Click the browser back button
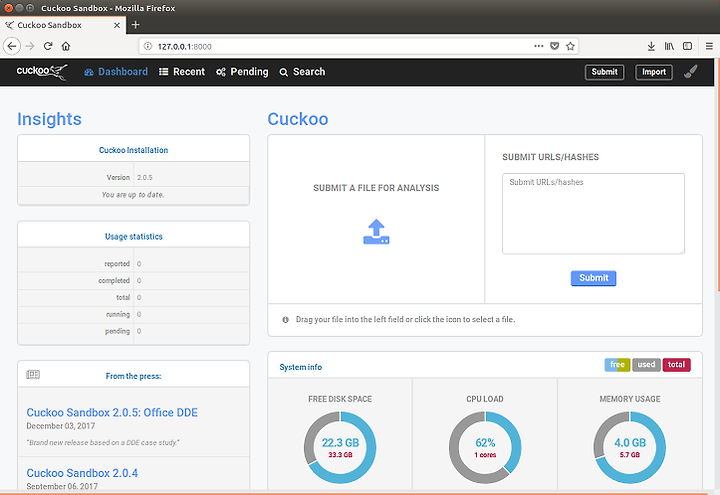720x495 pixels. click(12, 46)
